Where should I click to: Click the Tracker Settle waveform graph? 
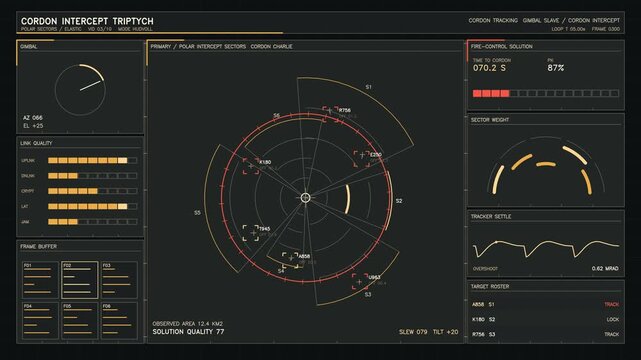click(546, 248)
